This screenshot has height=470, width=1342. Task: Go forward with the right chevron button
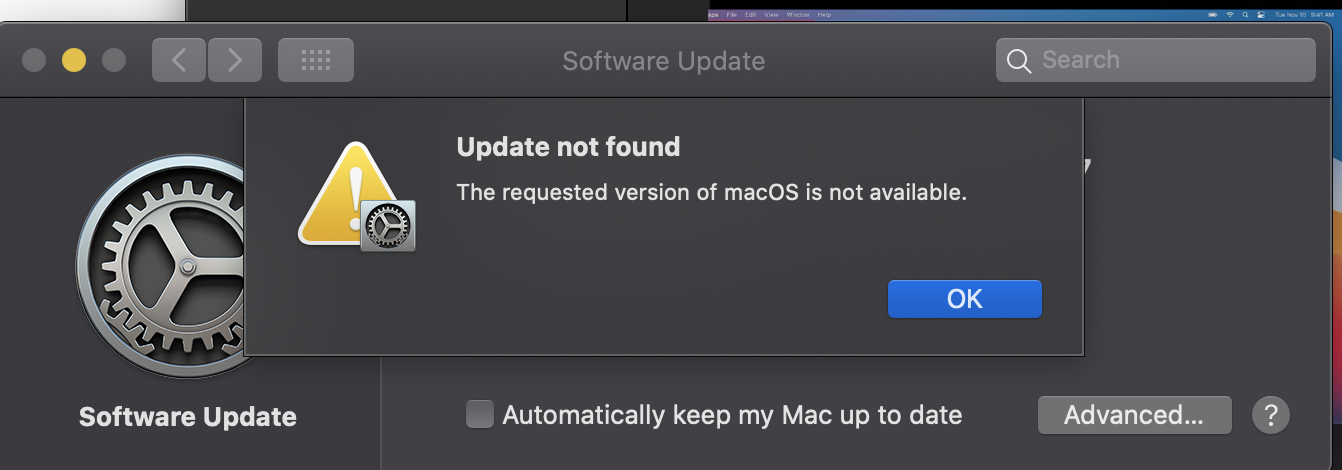click(235, 60)
